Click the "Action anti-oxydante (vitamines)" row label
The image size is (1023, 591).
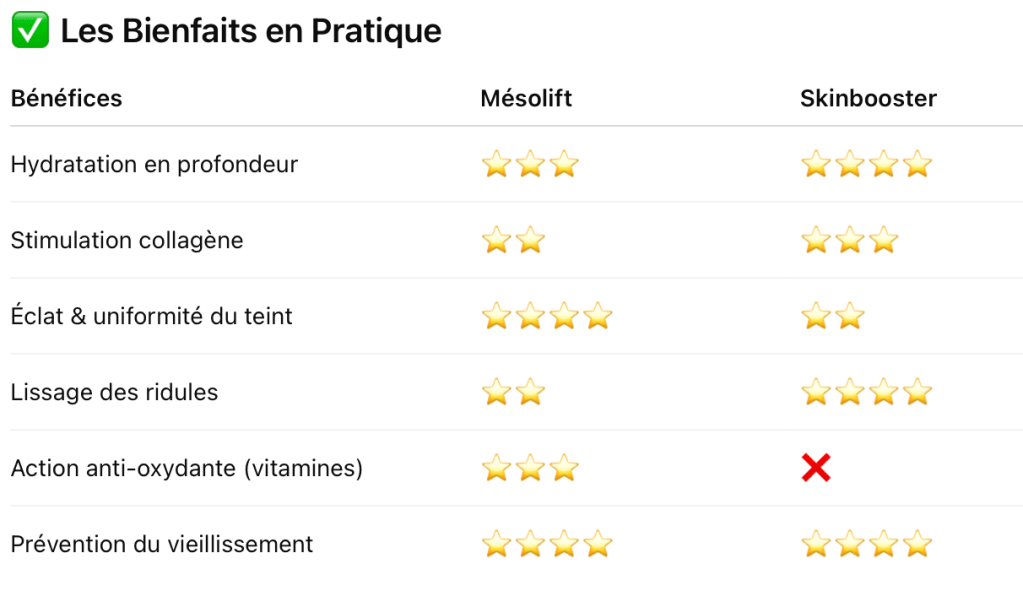pos(186,467)
